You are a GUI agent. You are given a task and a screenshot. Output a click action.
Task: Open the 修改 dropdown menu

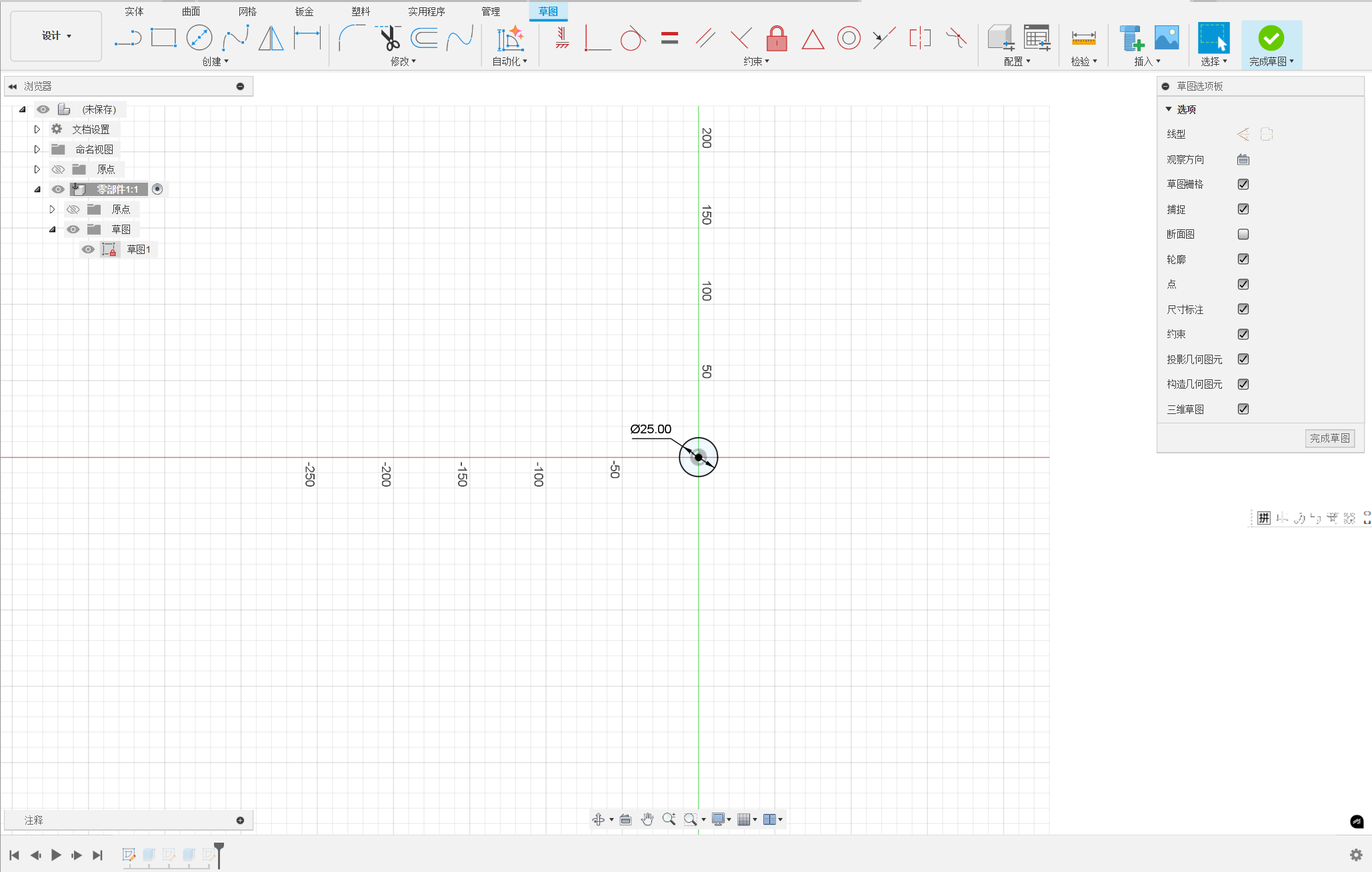[x=403, y=61]
